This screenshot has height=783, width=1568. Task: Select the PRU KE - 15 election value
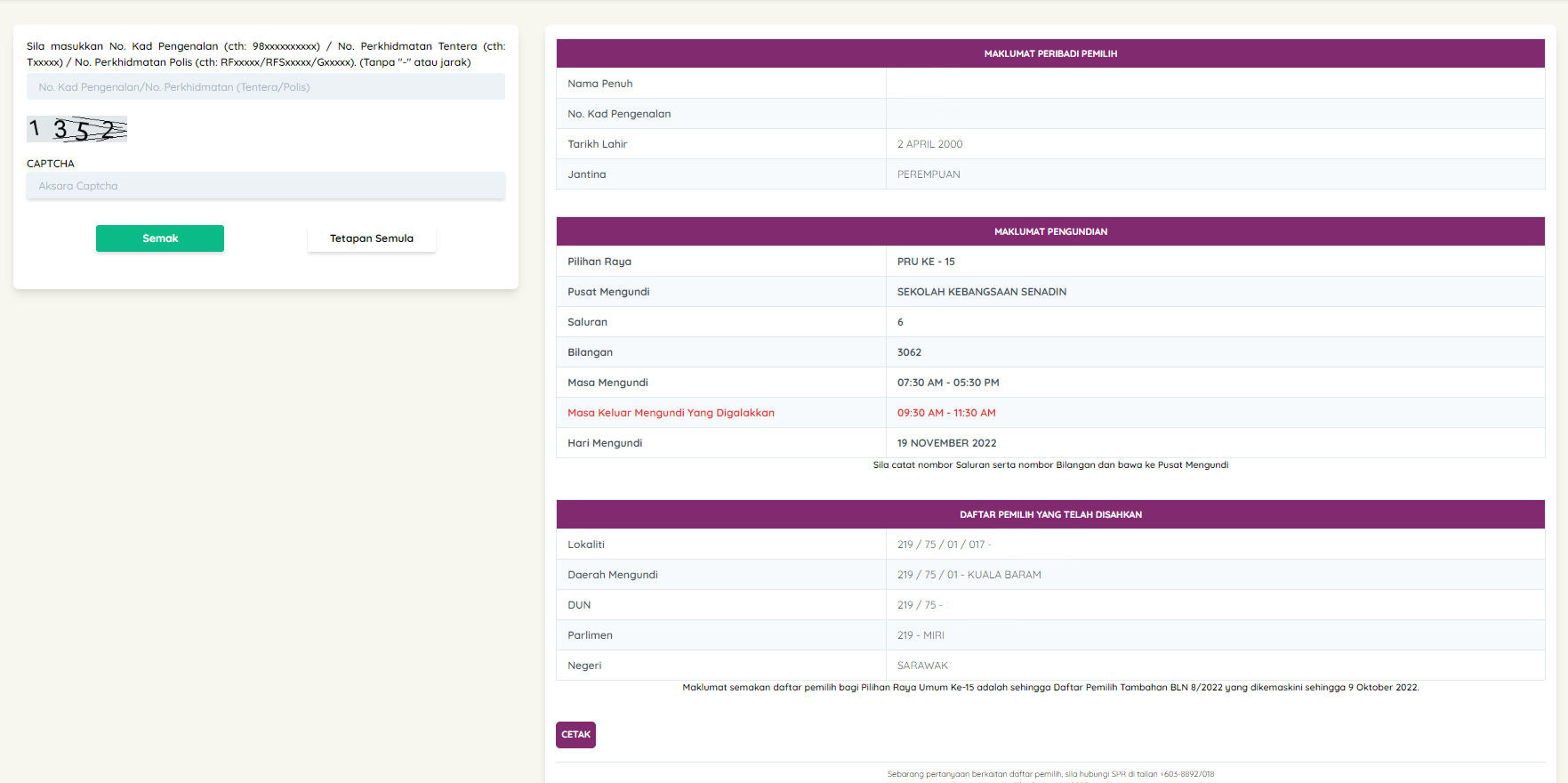click(x=925, y=262)
